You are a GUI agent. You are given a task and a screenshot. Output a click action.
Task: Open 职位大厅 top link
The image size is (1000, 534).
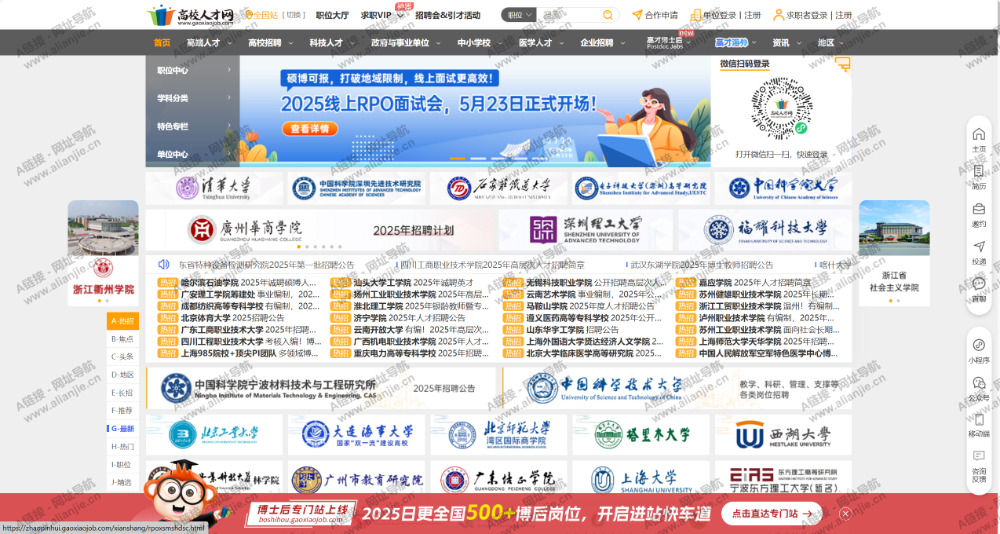(332, 15)
